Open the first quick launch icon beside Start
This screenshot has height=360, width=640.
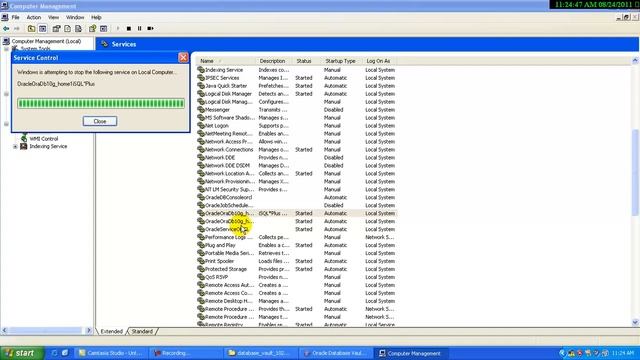coord(54,353)
